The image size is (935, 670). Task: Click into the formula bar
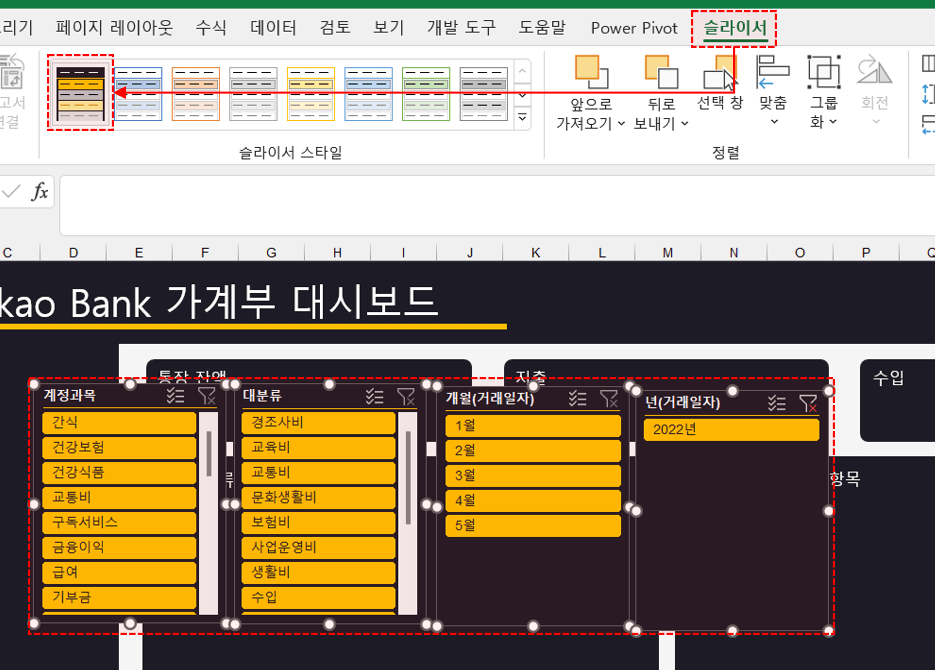click(x=497, y=206)
